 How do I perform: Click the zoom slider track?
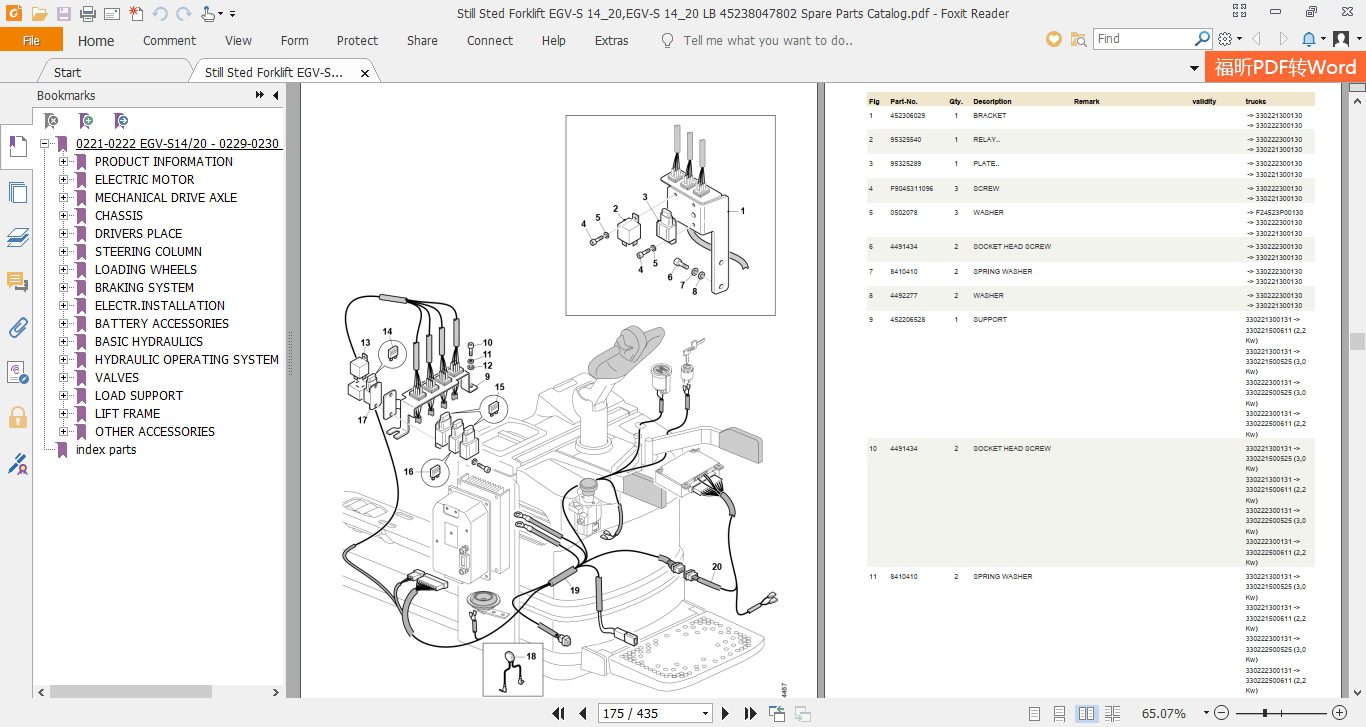(x=1279, y=713)
